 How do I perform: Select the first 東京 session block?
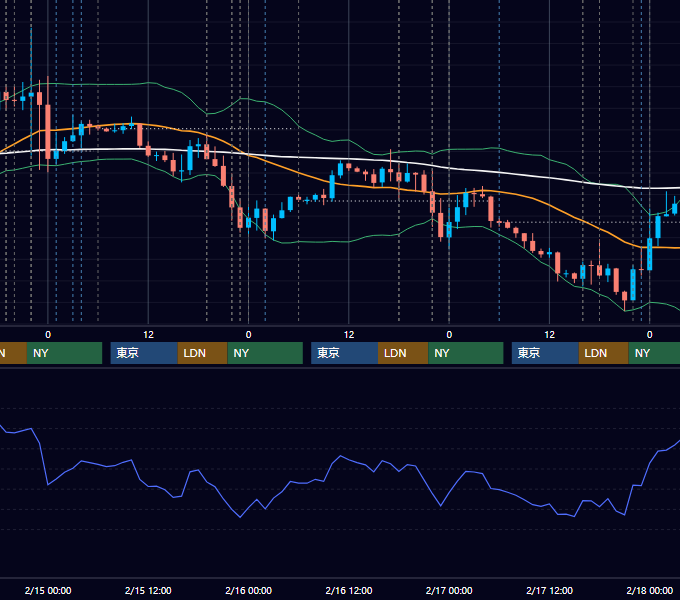click(144, 353)
